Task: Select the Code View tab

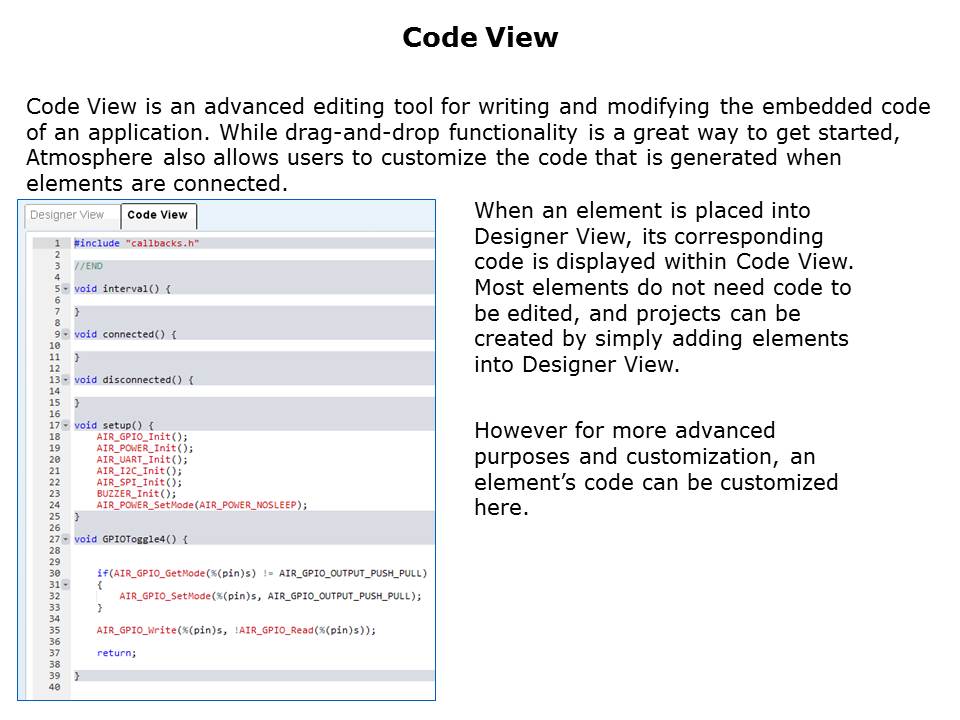Action: click(158, 215)
